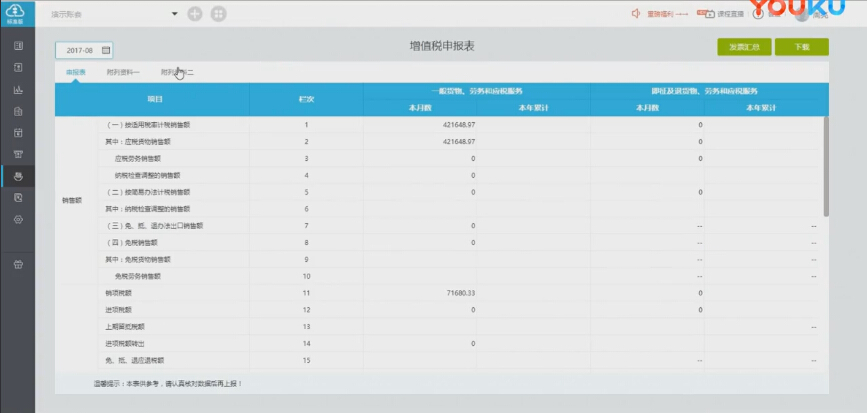This screenshot has width=867, height=413.
Task: Open the calendar icon in date field
Action: [x=106, y=50]
